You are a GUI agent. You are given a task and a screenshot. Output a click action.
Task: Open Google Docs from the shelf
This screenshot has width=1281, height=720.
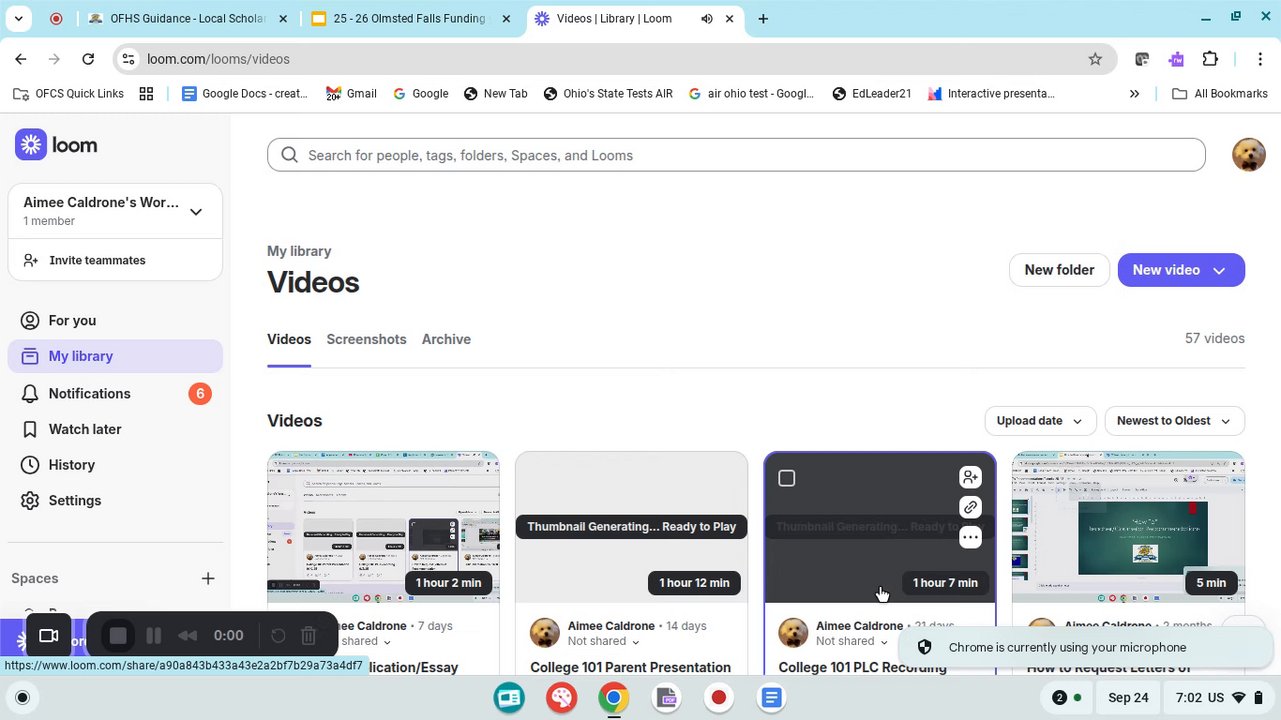(x=771, y=698)
